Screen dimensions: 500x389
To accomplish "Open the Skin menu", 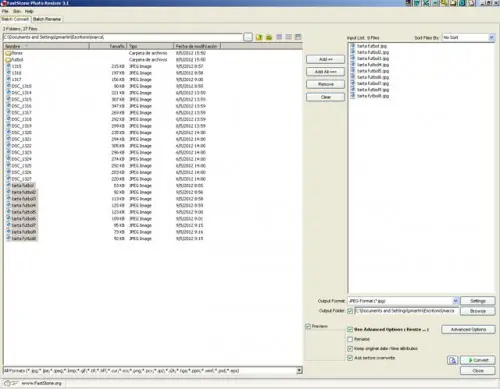I will point(17,11).
